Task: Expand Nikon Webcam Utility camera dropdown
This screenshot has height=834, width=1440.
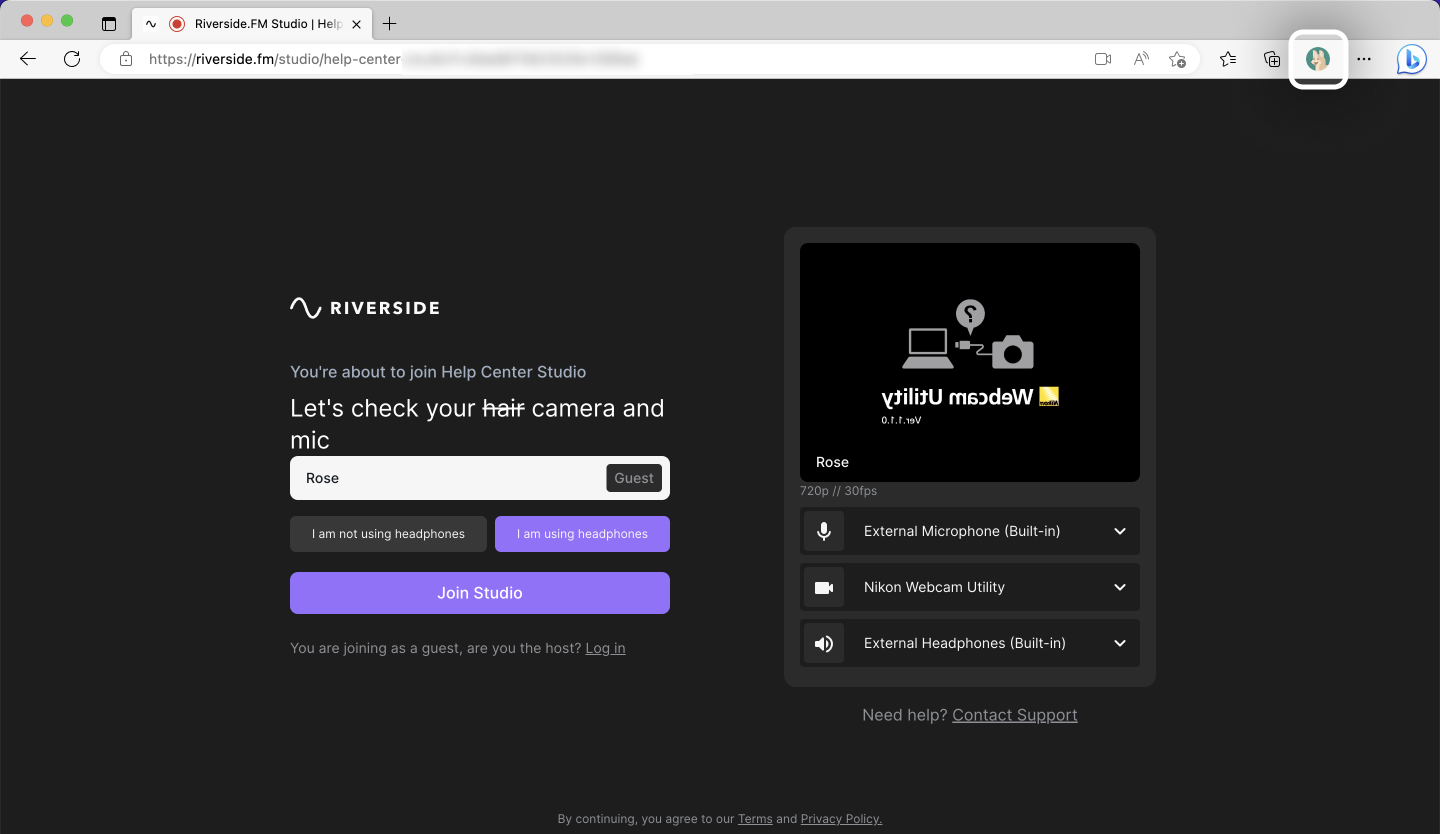Action: coord(970,587)
